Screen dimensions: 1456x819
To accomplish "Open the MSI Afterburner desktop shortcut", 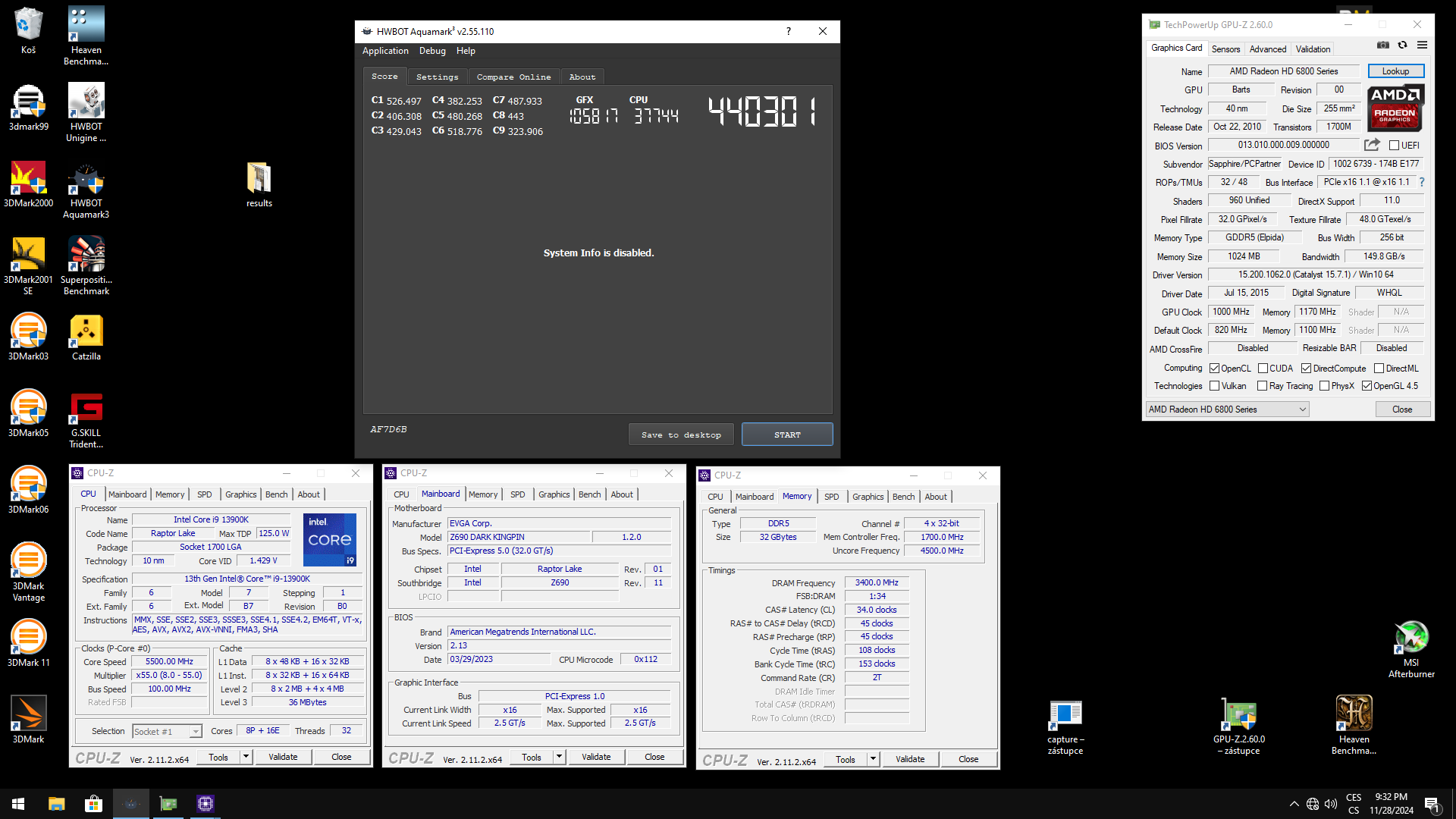I will [x=1411, y=649].
